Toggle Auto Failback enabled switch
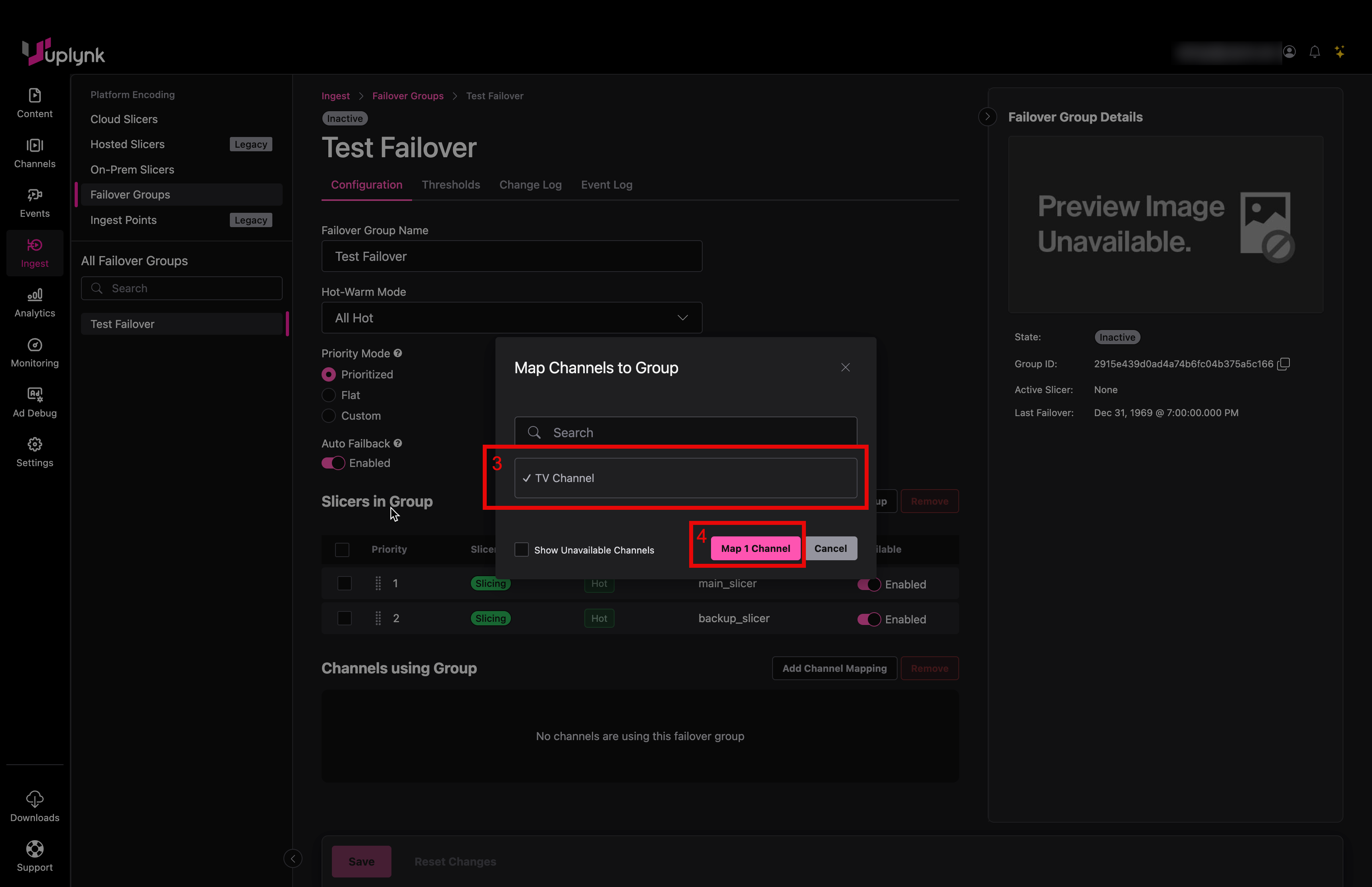This screenshot has height=887, width=1372. click(x=333, y=463)
